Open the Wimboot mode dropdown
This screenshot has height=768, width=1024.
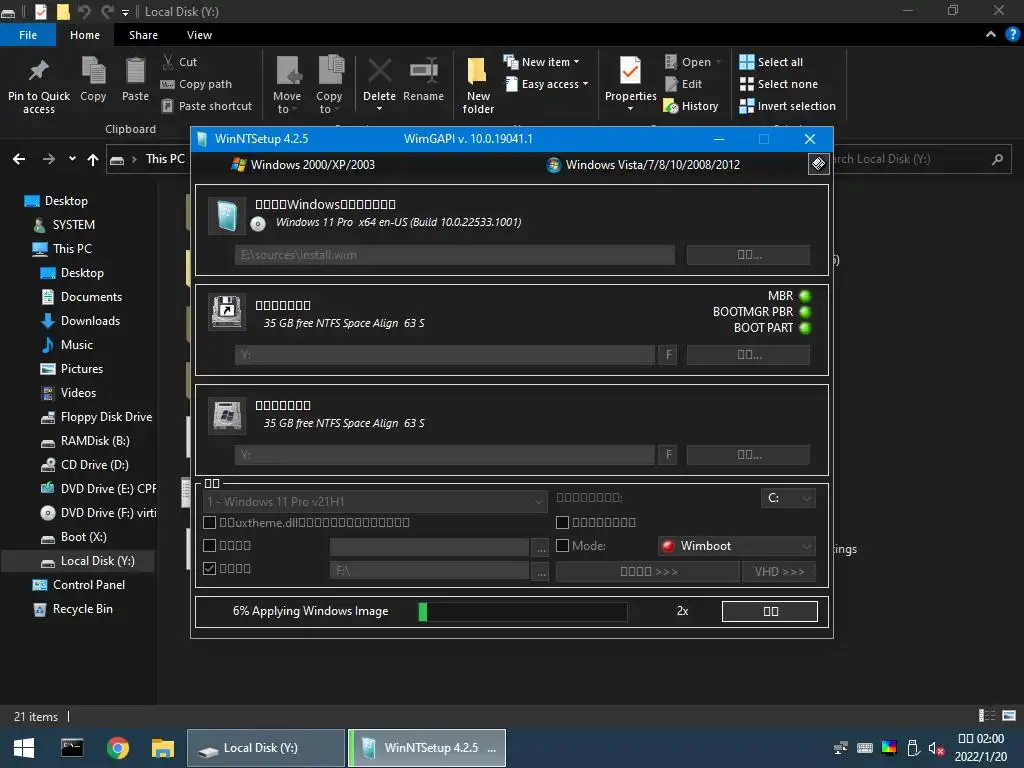tap(737, 546)
